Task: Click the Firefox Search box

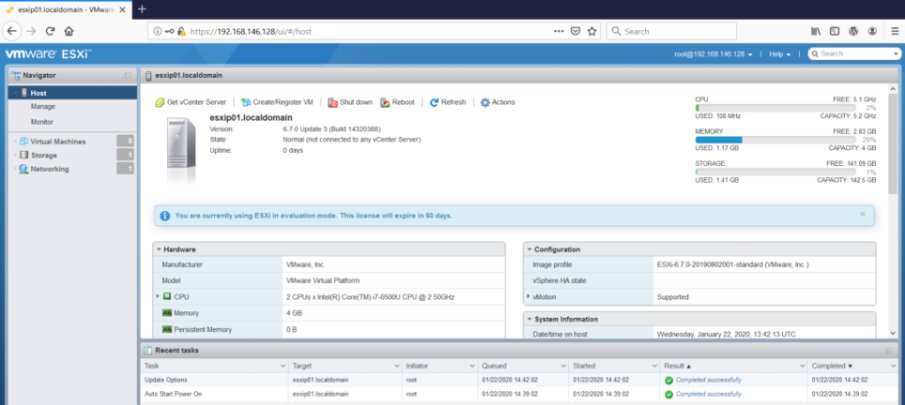Action: (671, 31)
